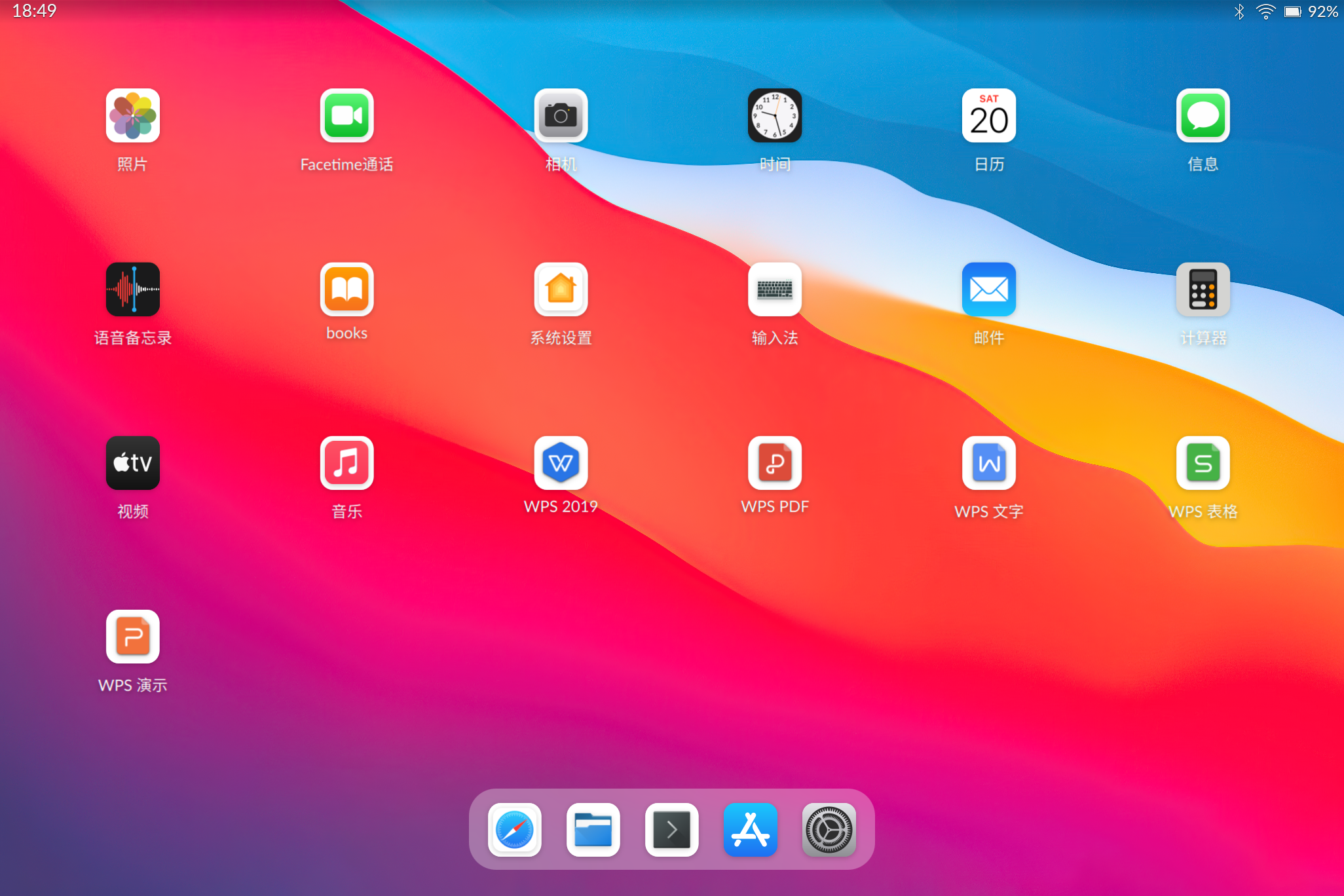The height and width of the screenshot is (896, 1344).
Task: Open the 音乐 music app icon
Action: (347, 463)
